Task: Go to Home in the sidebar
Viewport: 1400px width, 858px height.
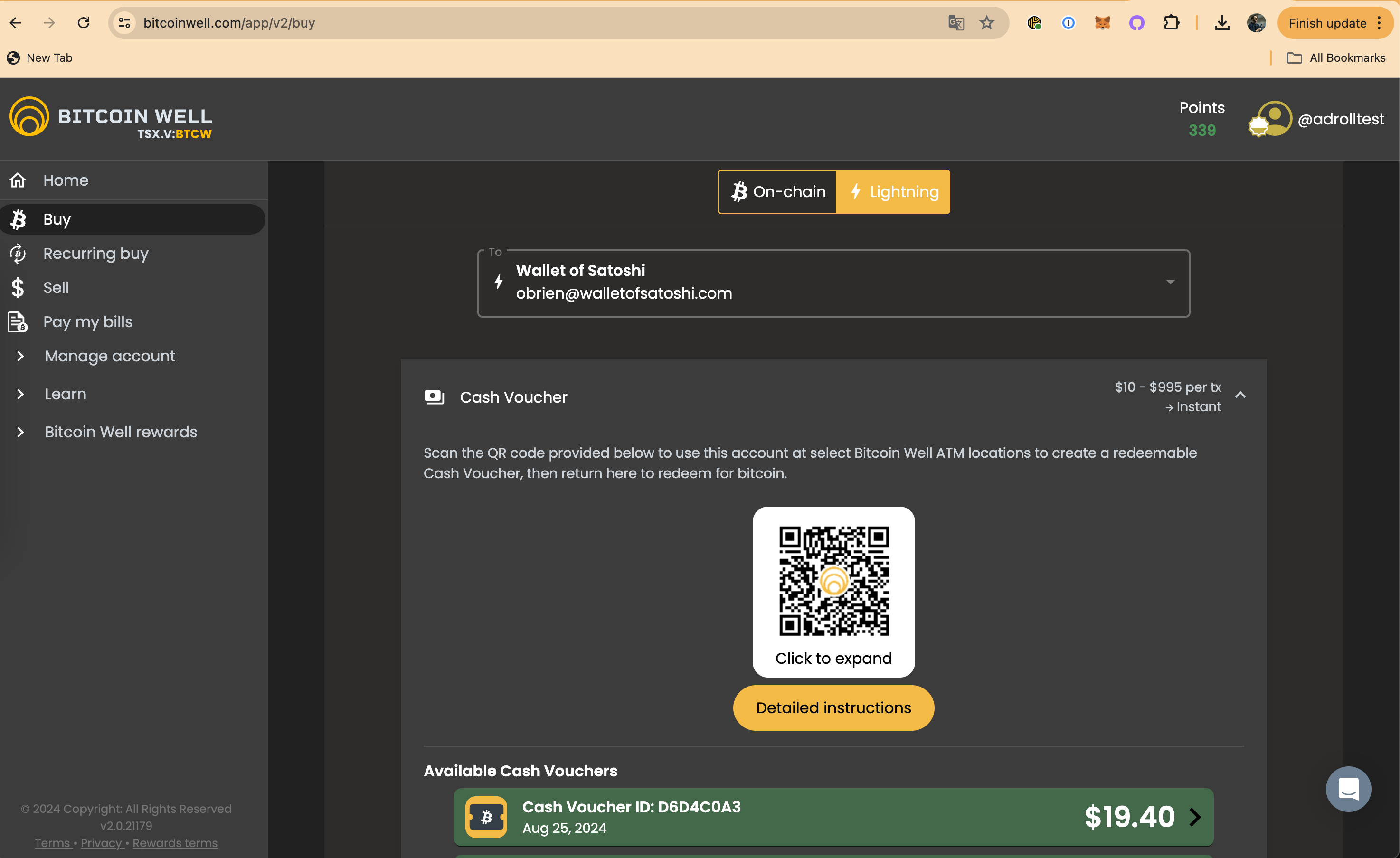Action: pyautogui.click(x=133, y=180)
